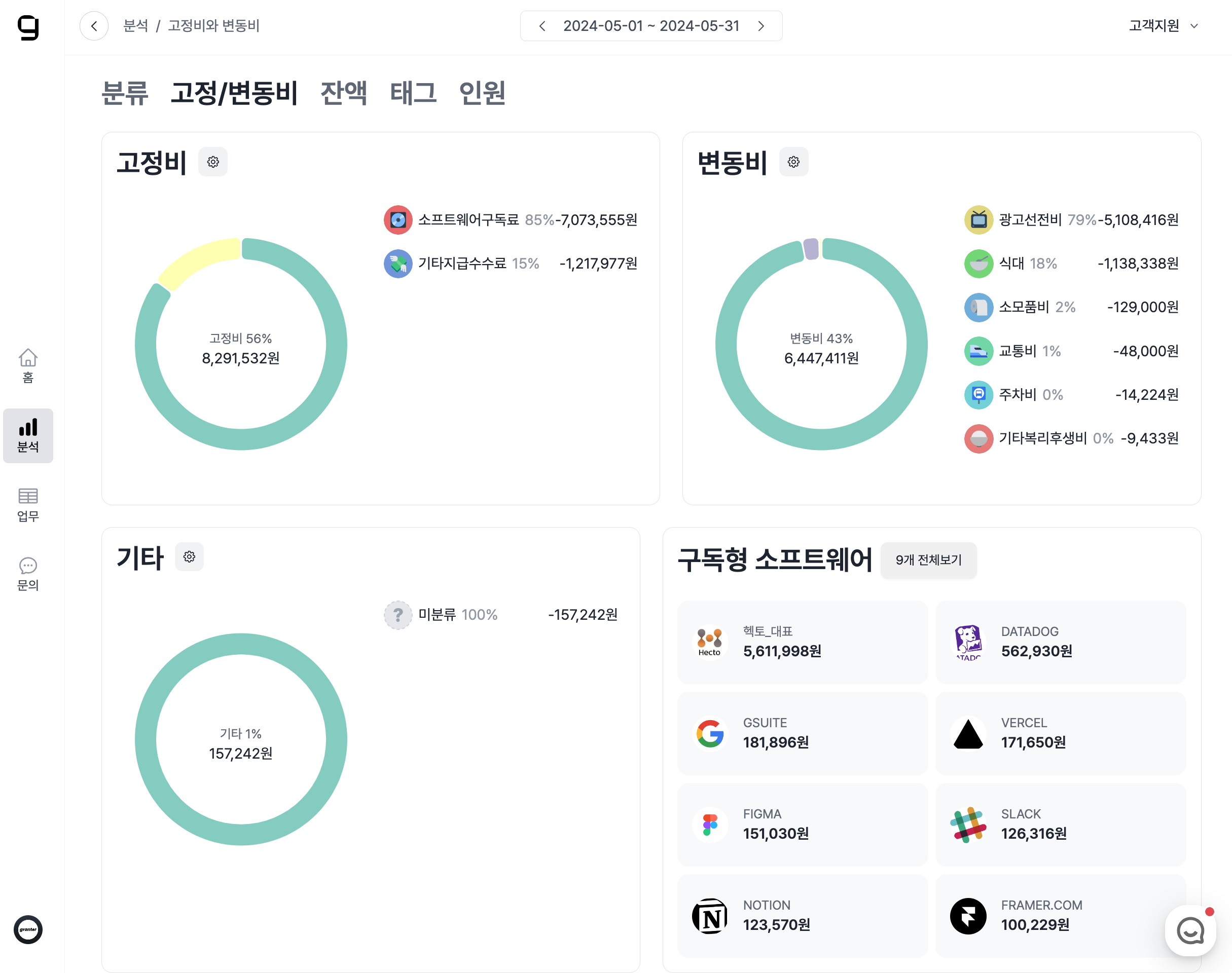Viewport: 1232px width, 973px height.
Task: Open the DATADOG subscription card
Action: tap(1060, 642)
